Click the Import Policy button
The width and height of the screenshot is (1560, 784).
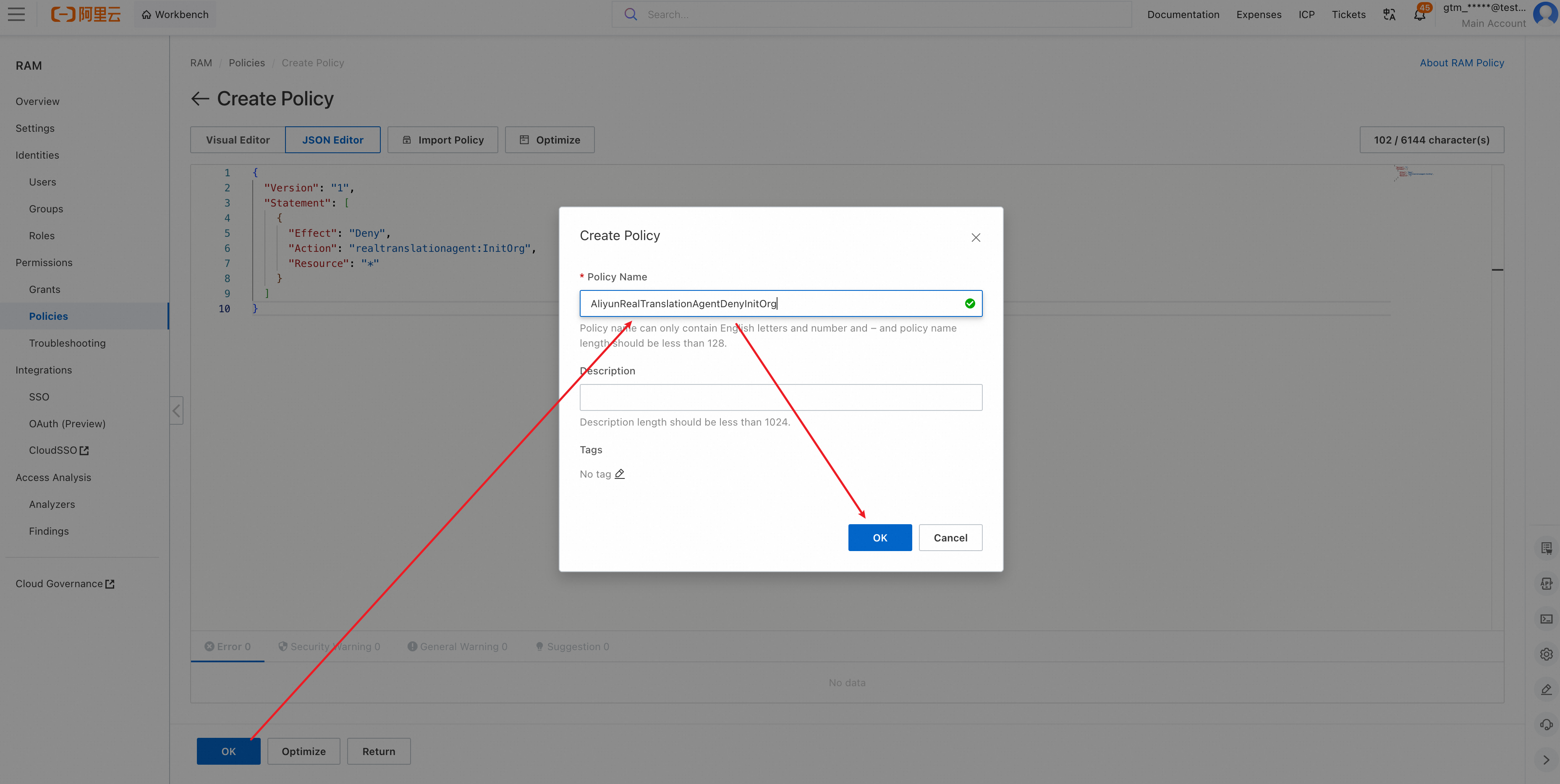443,140
